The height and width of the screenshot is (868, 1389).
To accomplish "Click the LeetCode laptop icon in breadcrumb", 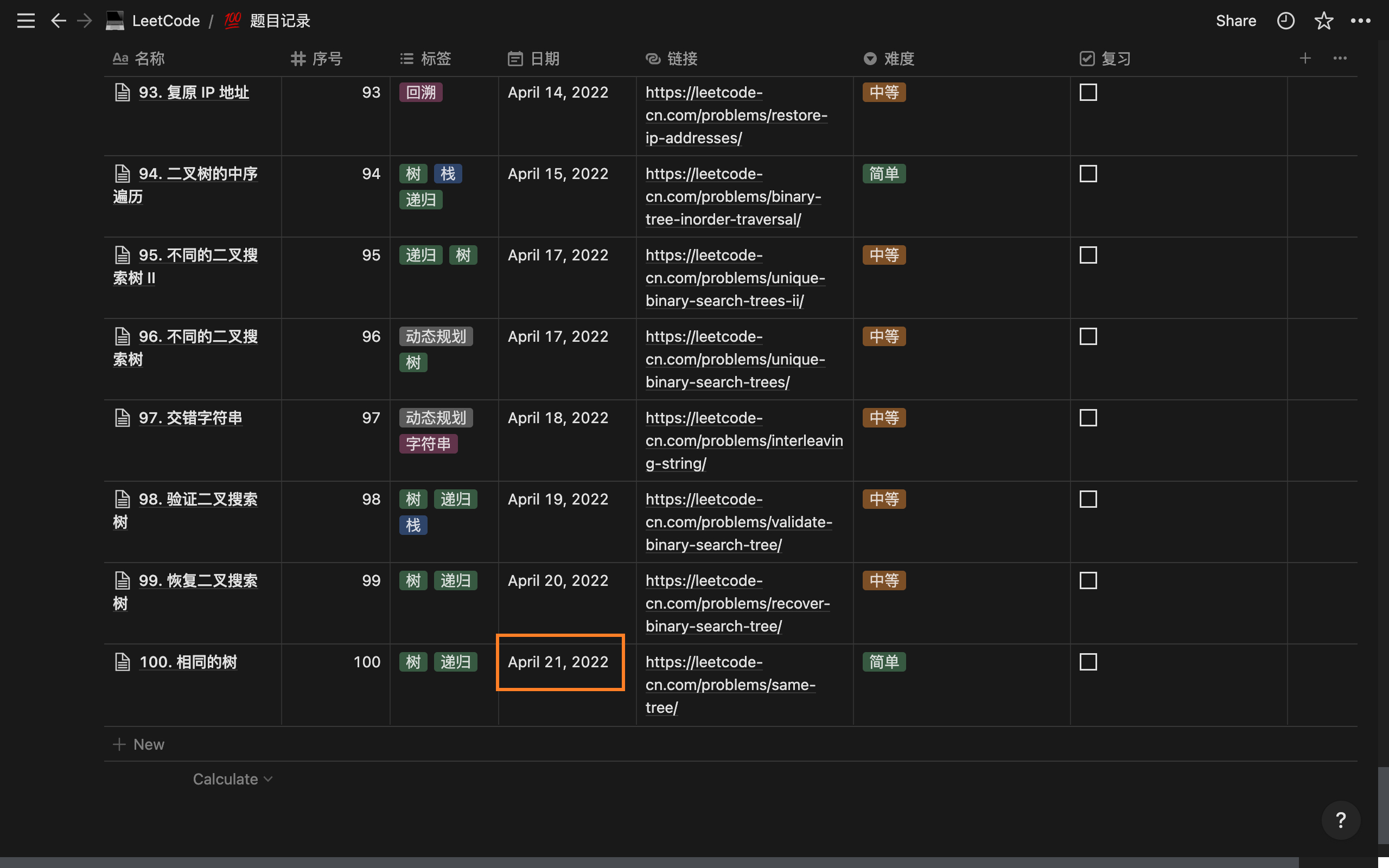I will pos(115,21).
